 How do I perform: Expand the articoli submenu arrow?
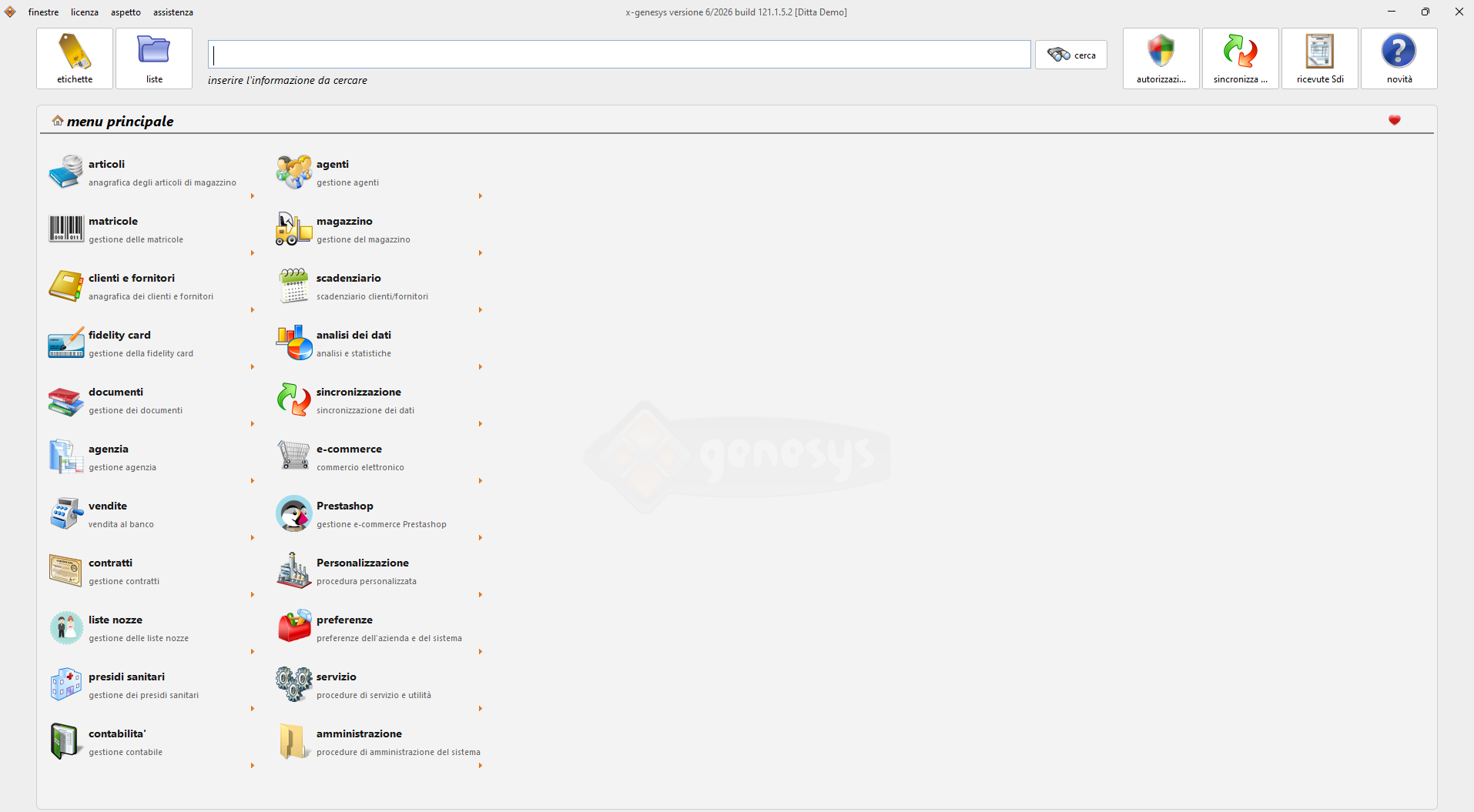click(253, 196)
